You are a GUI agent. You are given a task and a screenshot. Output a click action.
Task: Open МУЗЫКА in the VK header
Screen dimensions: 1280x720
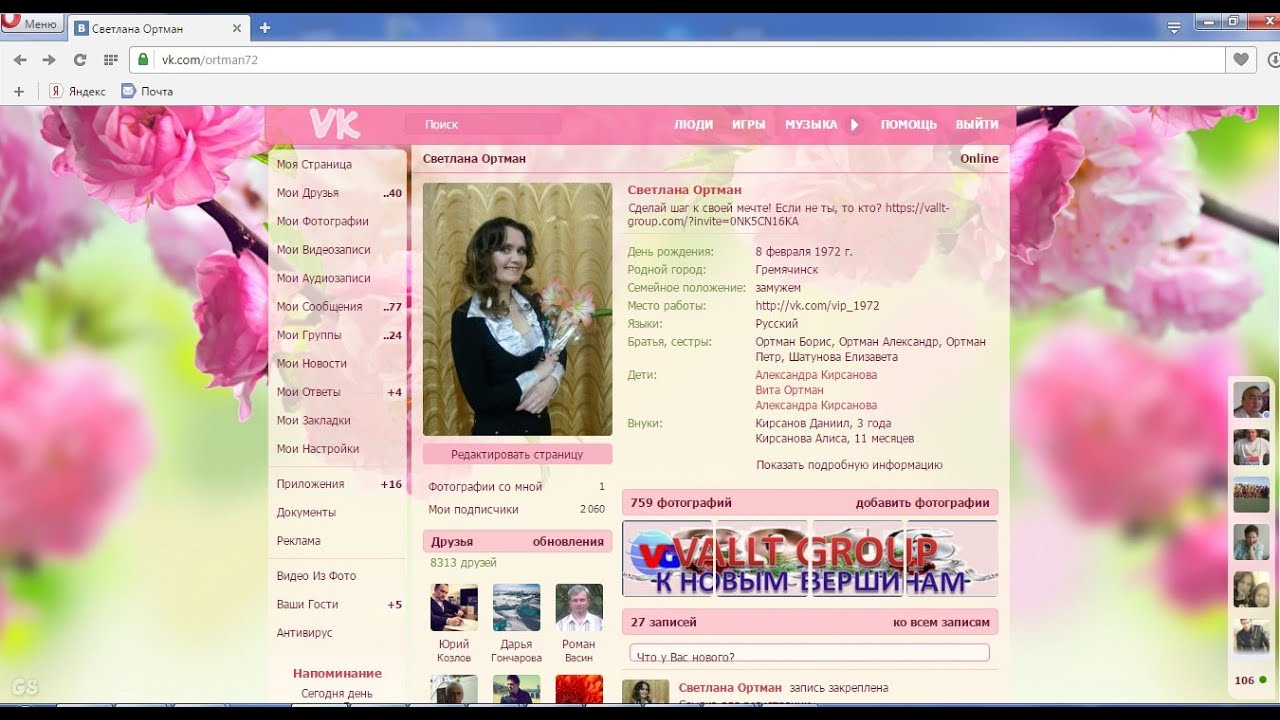click(811, 125)
